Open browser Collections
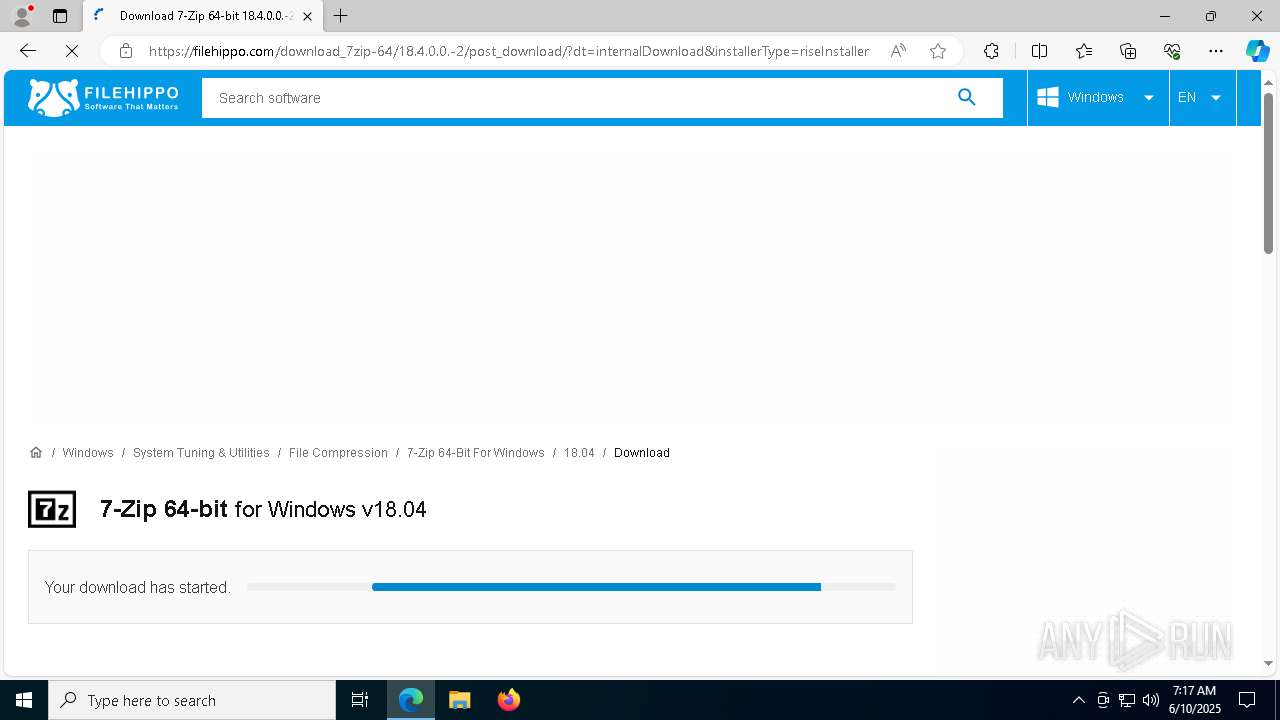 point(1128,51)
